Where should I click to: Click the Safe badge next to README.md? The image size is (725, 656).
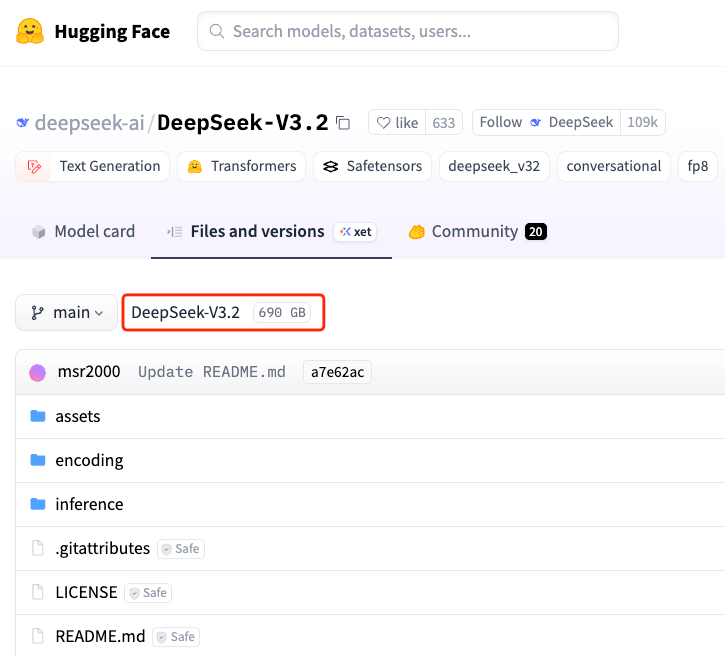tap(176, 637)
